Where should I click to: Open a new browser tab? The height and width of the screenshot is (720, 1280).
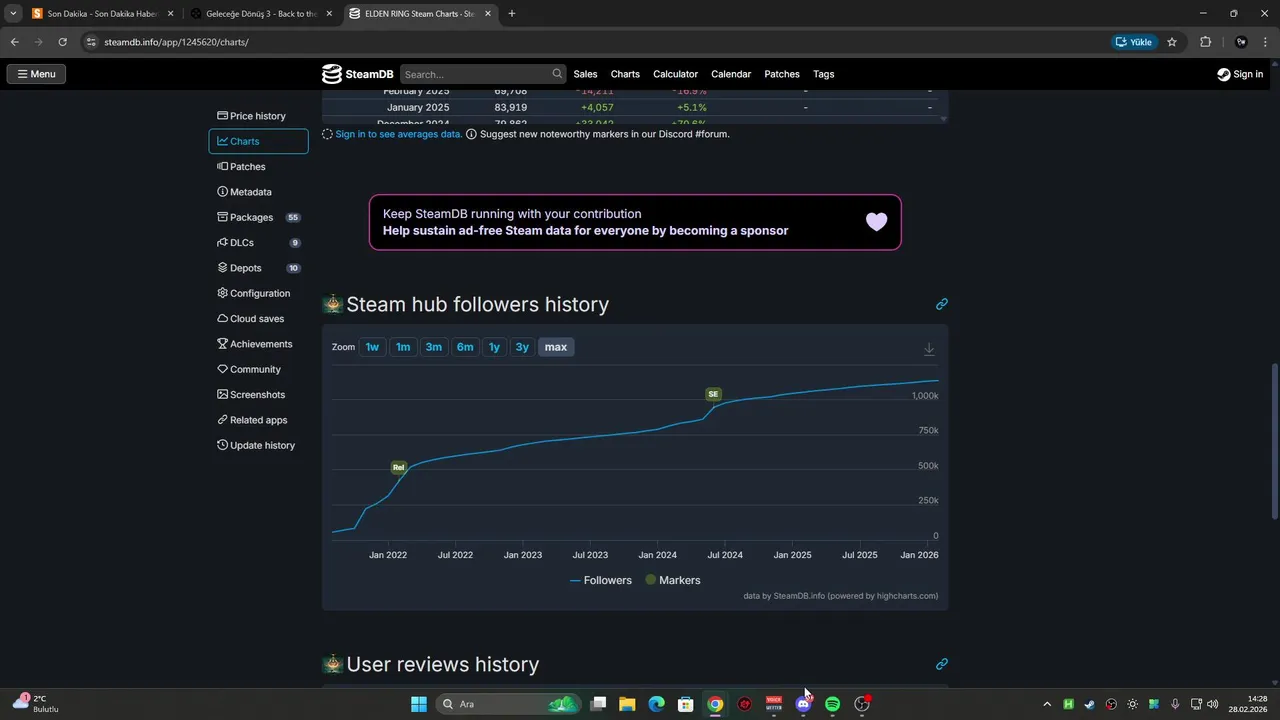click(512, 14)
